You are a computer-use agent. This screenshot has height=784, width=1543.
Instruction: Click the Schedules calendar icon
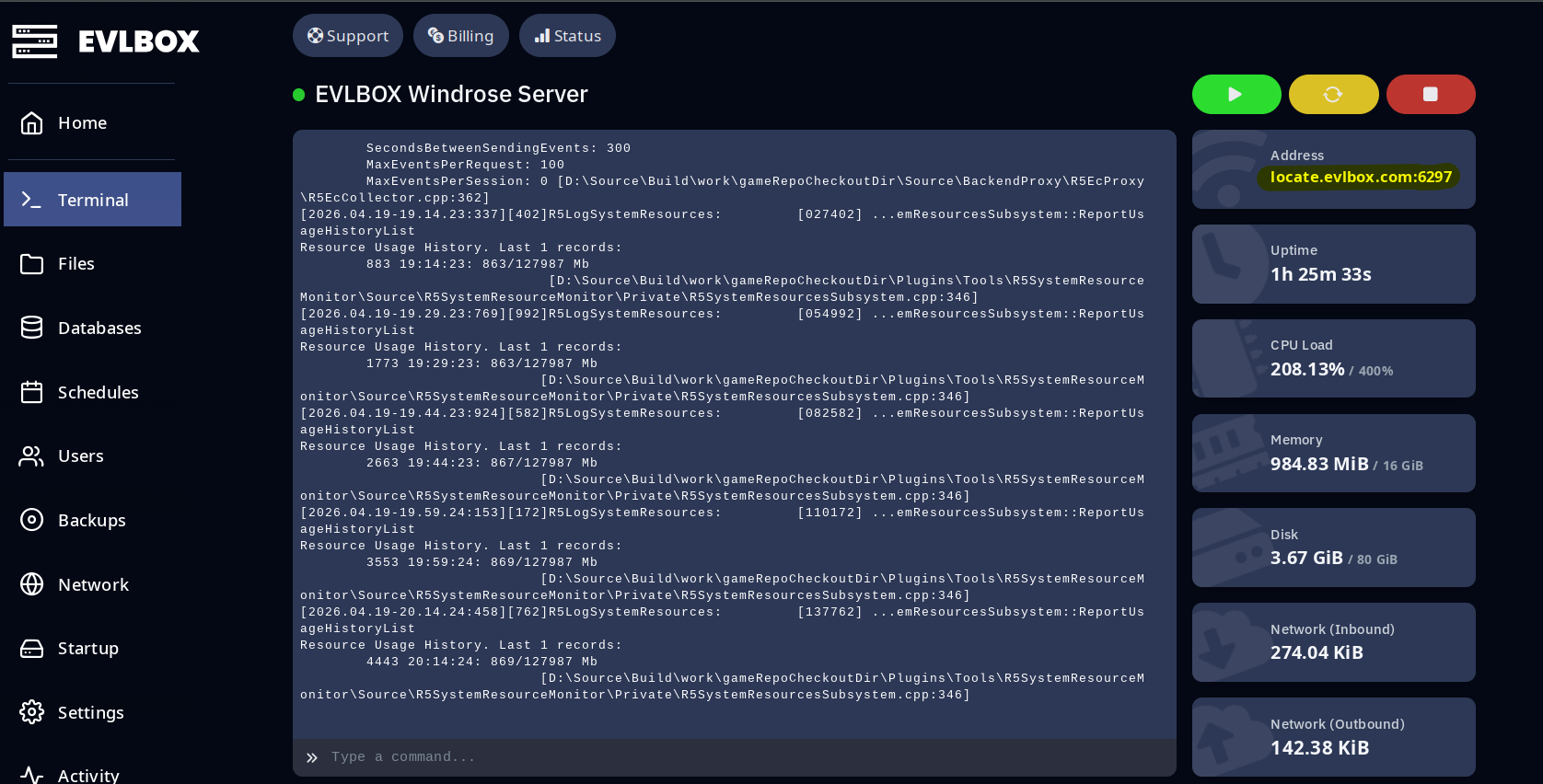[x=31, y=392]
